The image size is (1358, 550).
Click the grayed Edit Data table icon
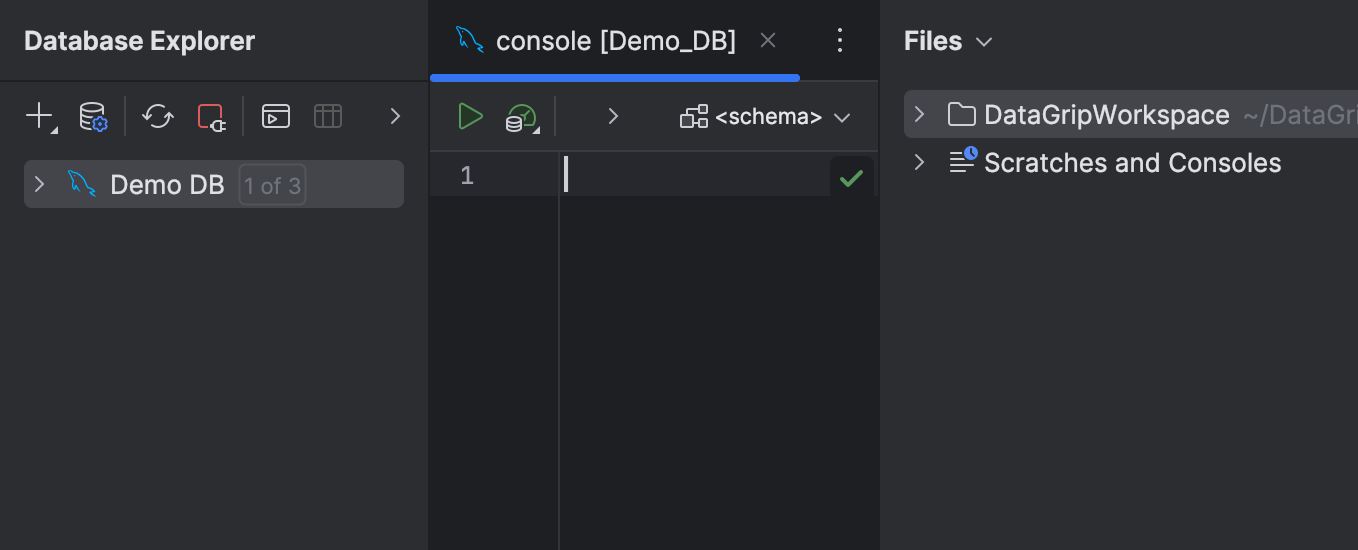[328, 116]
